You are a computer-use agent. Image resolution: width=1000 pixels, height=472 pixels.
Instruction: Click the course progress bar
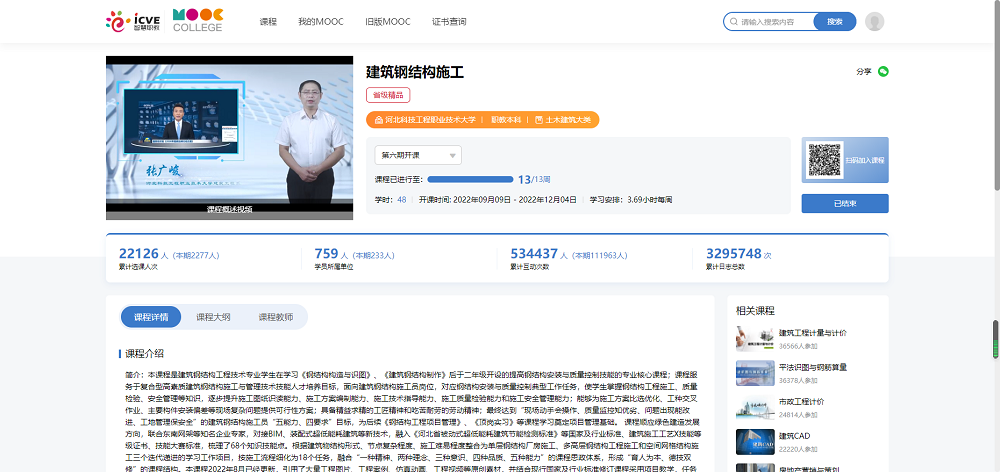[x=470, y=179]
